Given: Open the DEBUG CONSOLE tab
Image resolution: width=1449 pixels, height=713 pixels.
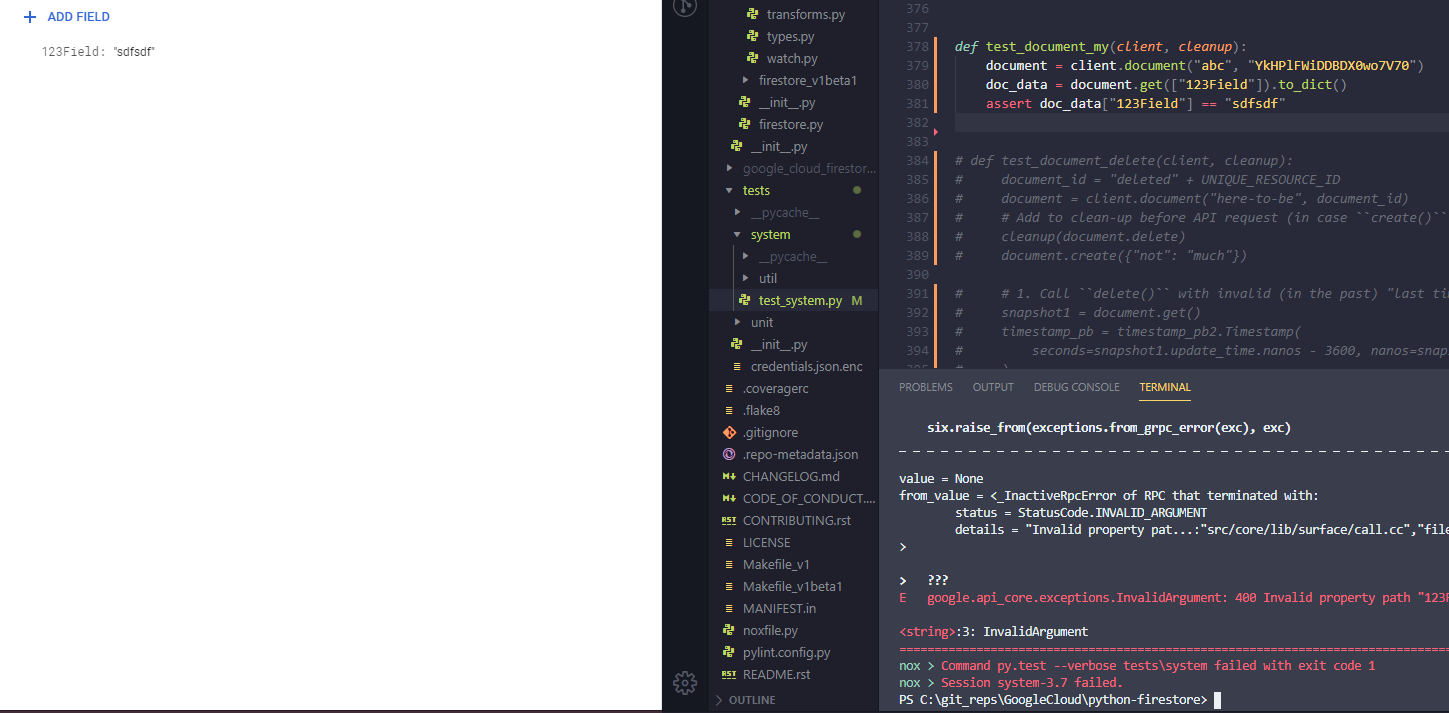Looking at the screenshot, I should (1076, 387).
